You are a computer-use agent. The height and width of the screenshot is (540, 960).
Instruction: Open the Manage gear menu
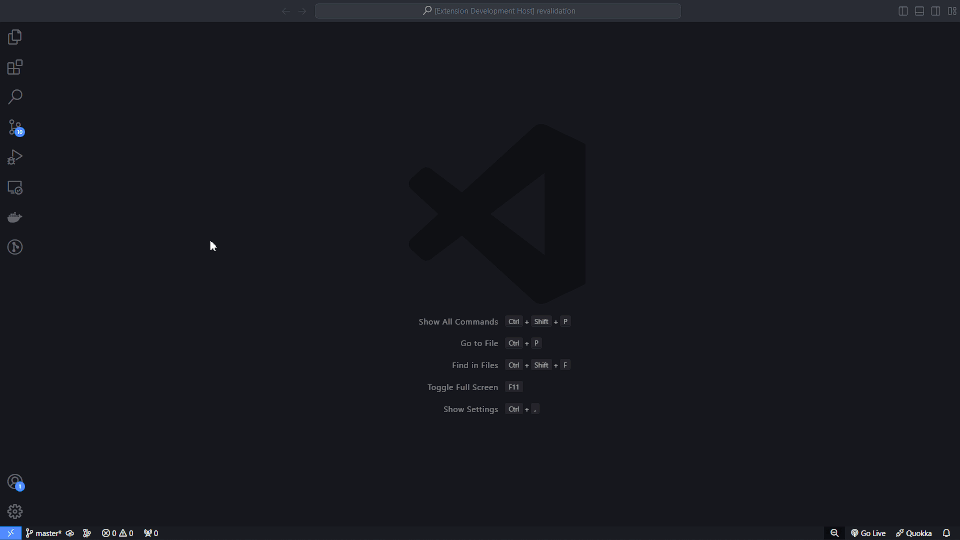point(15,512)
